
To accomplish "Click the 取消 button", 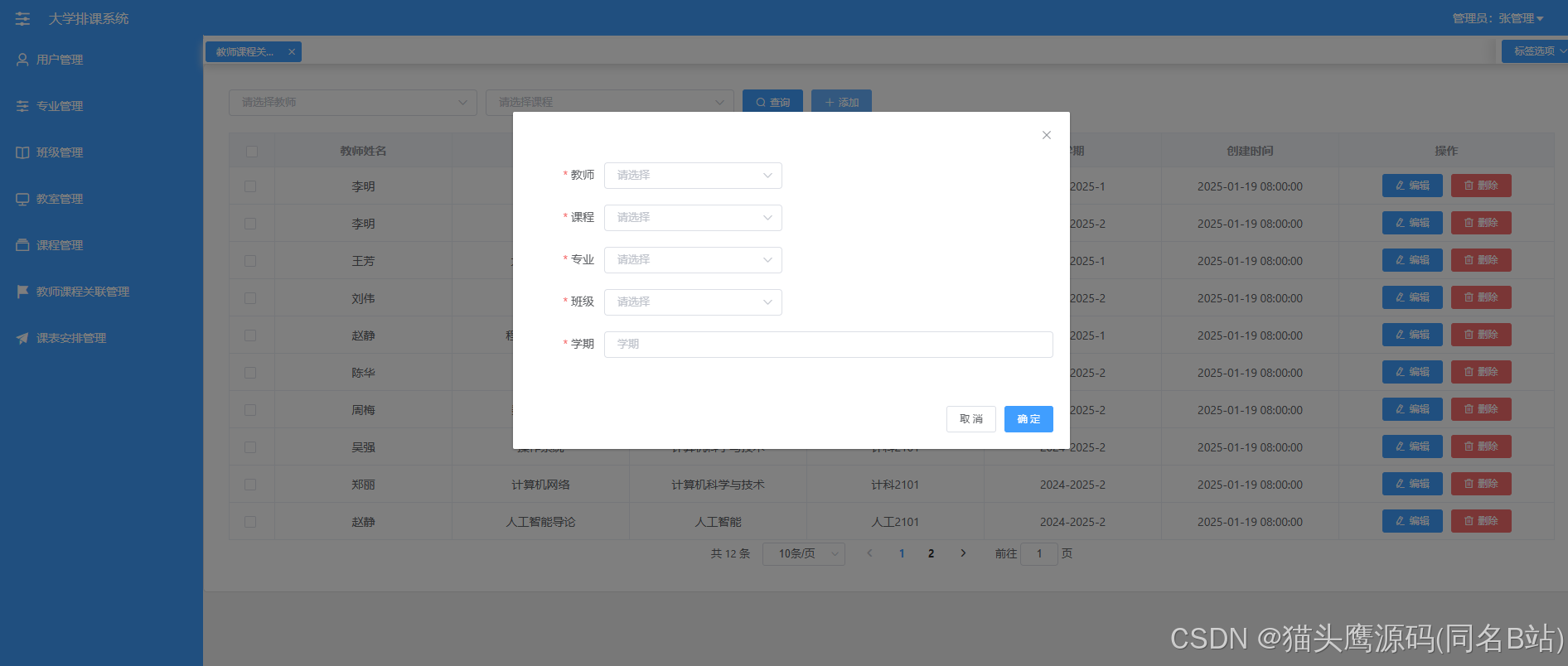I will [x=971, y=419].
